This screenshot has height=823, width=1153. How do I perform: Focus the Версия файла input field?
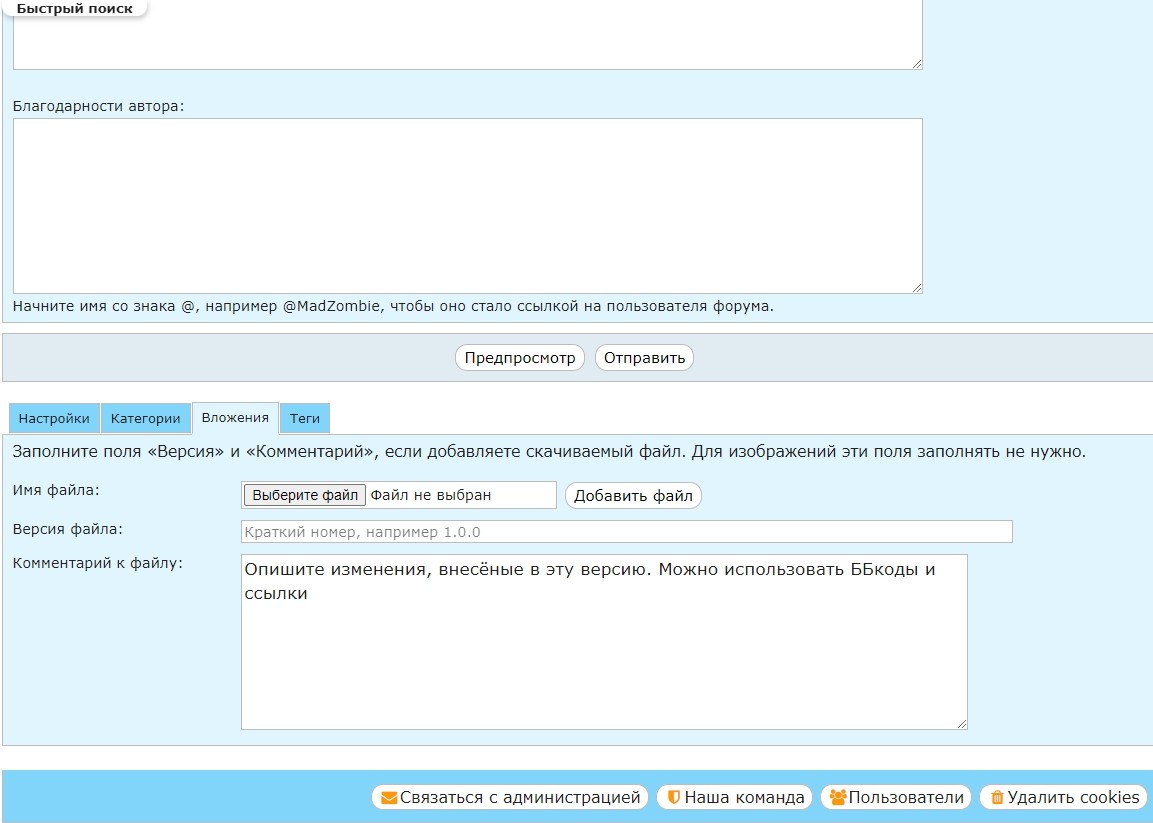pos(627,532)
